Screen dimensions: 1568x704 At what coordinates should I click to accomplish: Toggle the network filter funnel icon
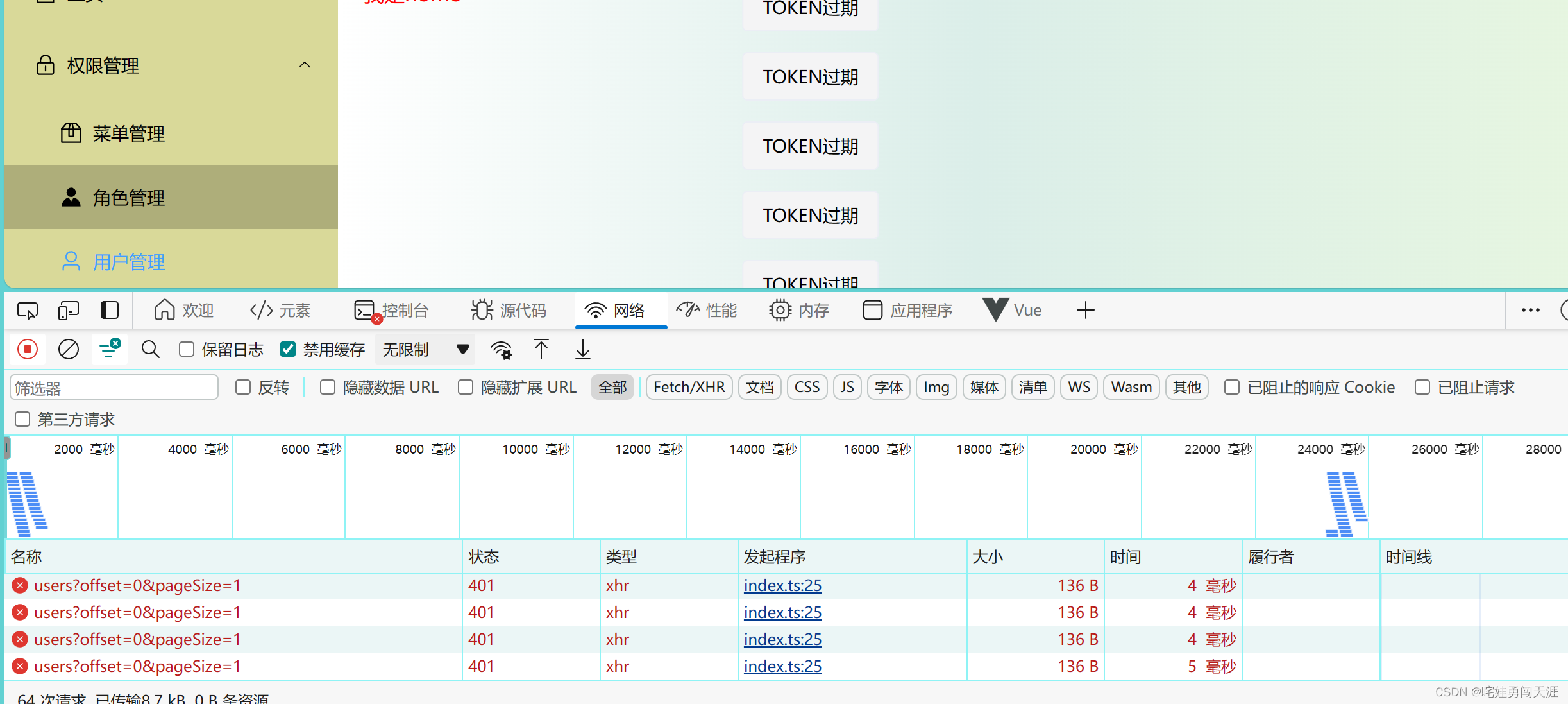tap(109, 350)
